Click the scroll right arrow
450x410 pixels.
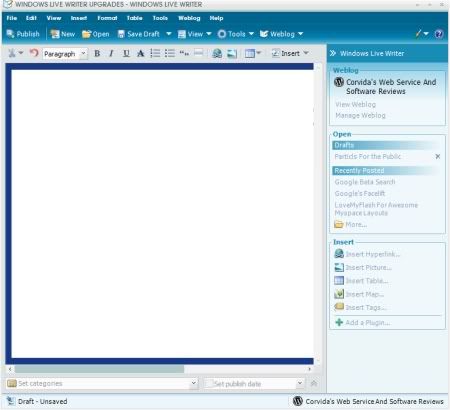pyautogui.click(x=310, y=369)
